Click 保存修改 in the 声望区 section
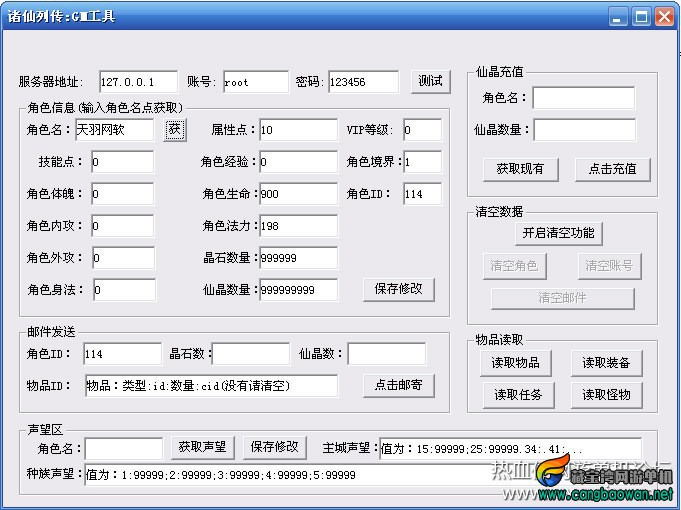681x510 pixels. coord(274,447)
